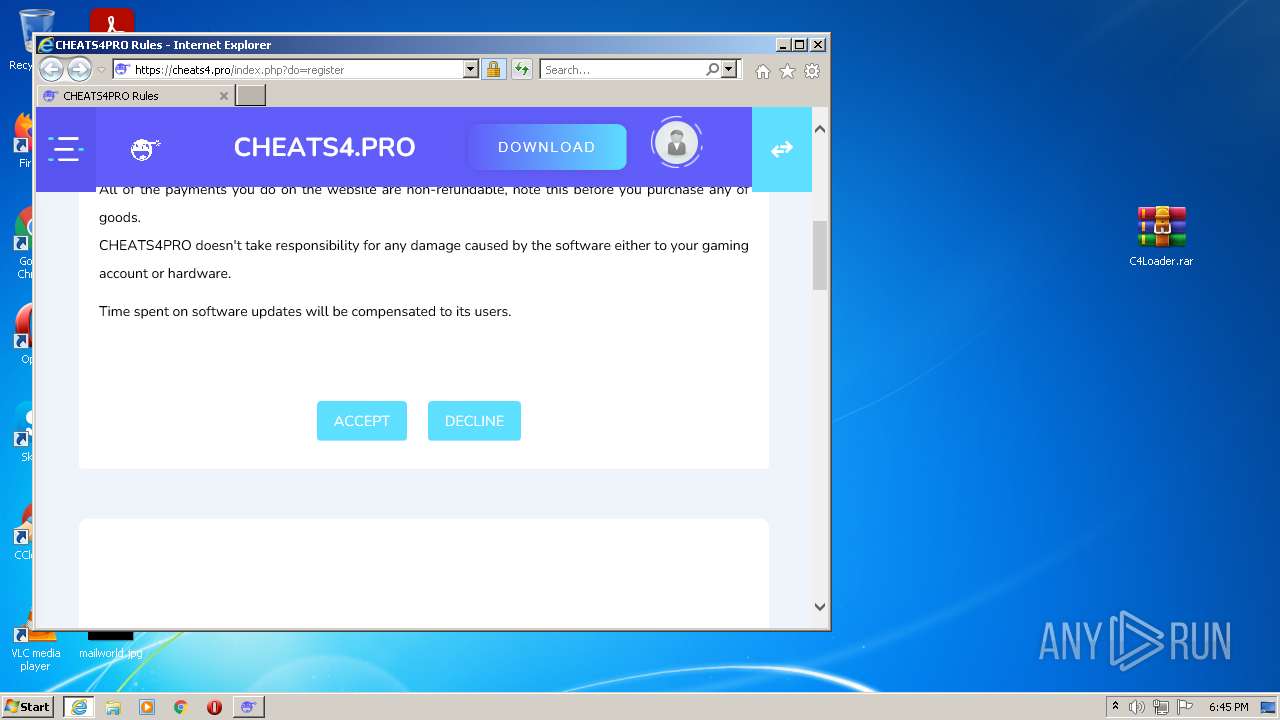Close the CHEATS4PRO Rules tab
The width and height of the screenshot is (1280, 720).
tap(224, 96)
